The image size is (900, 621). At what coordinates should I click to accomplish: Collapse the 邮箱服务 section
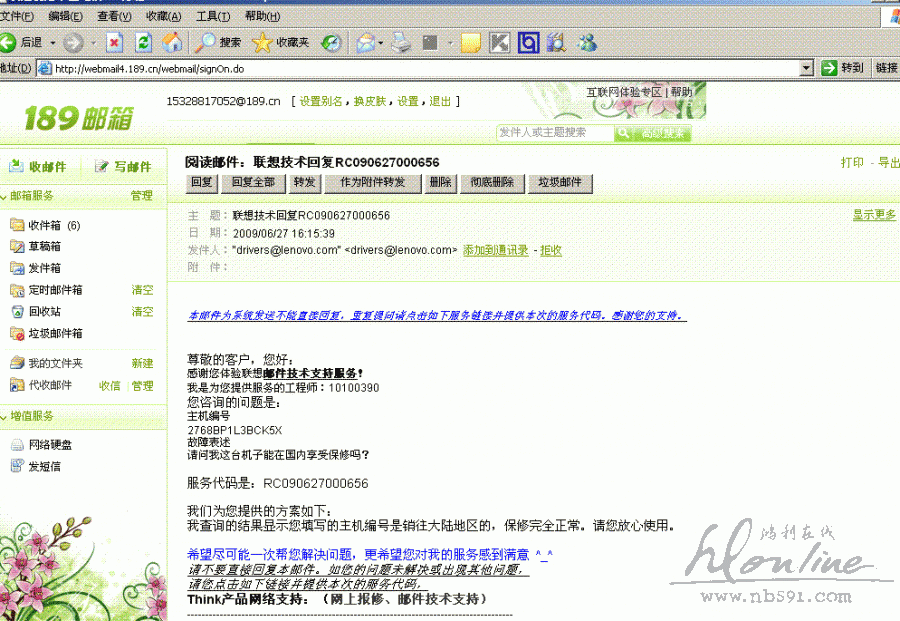pos(5,196)
